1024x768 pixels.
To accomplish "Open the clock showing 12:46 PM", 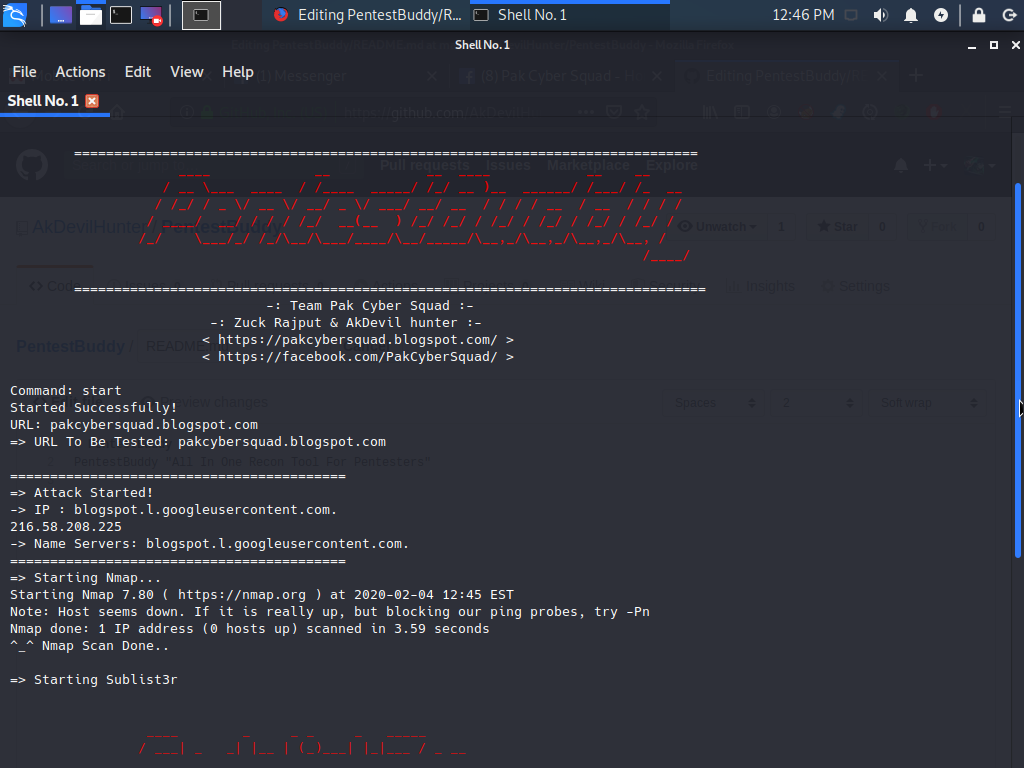I will tap(803, 14).
